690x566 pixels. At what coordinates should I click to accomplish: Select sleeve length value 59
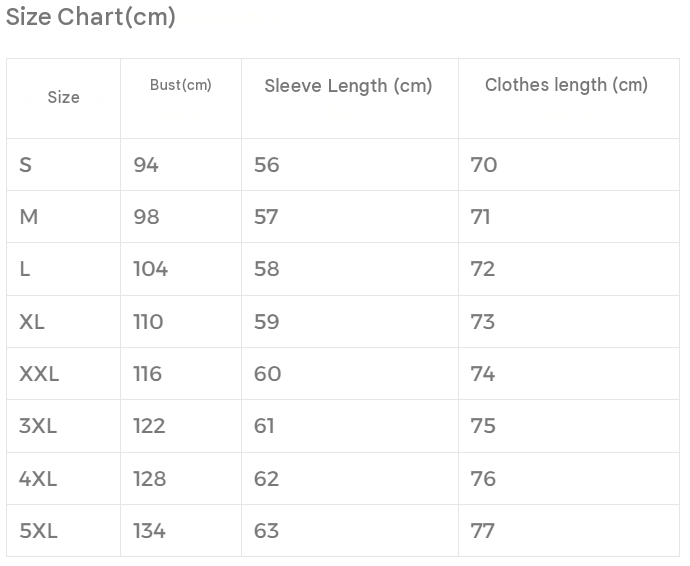click(267, 322)
